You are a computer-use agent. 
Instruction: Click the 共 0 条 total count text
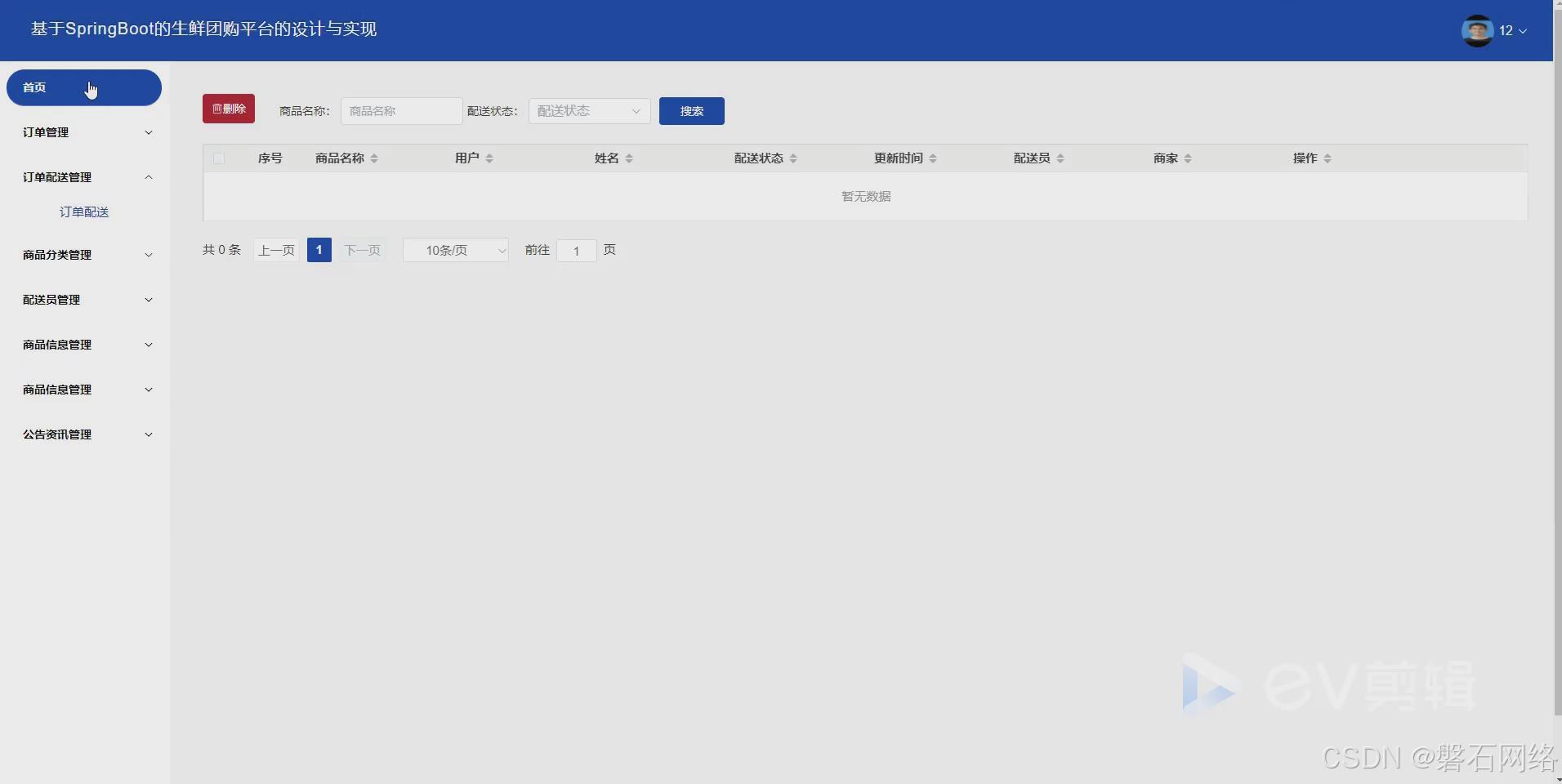221,250
